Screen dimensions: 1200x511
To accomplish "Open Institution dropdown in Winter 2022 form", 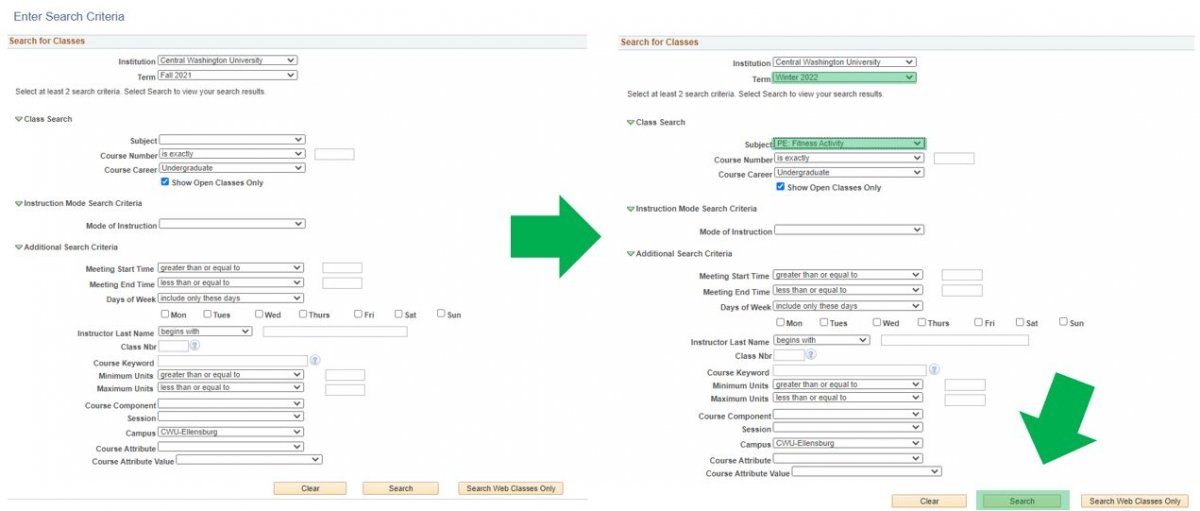I will pyautogui.click(x=844, y=62).
